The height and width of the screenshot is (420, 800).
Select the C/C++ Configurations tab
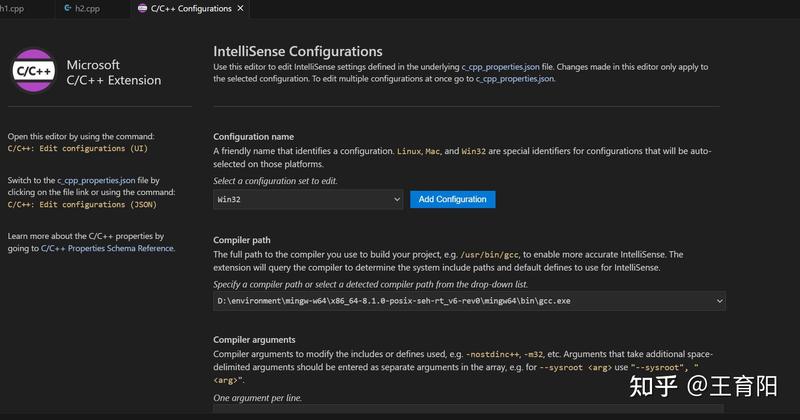click(x=191, y=9)
